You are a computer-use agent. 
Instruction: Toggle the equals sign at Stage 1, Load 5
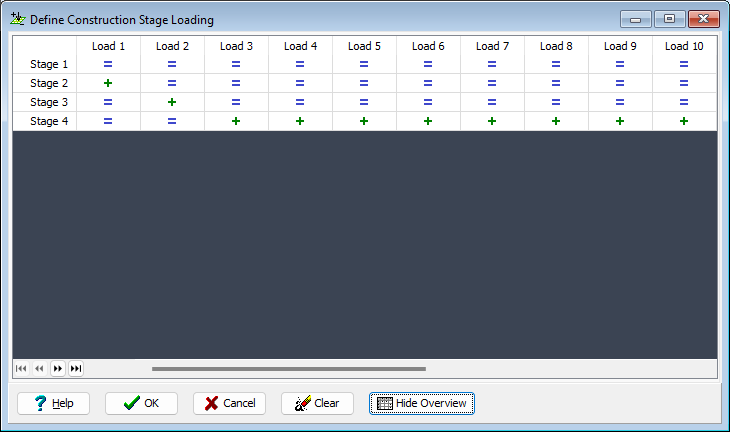coord(364,64)
